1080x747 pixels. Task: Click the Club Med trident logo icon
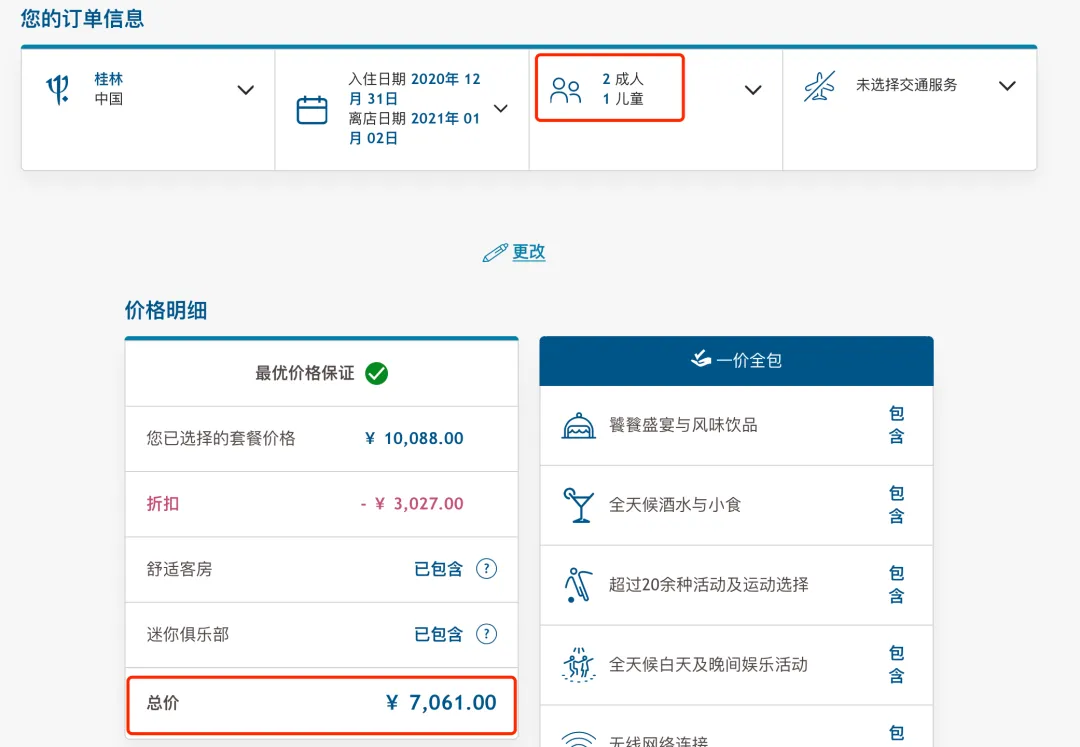point(58,89)
